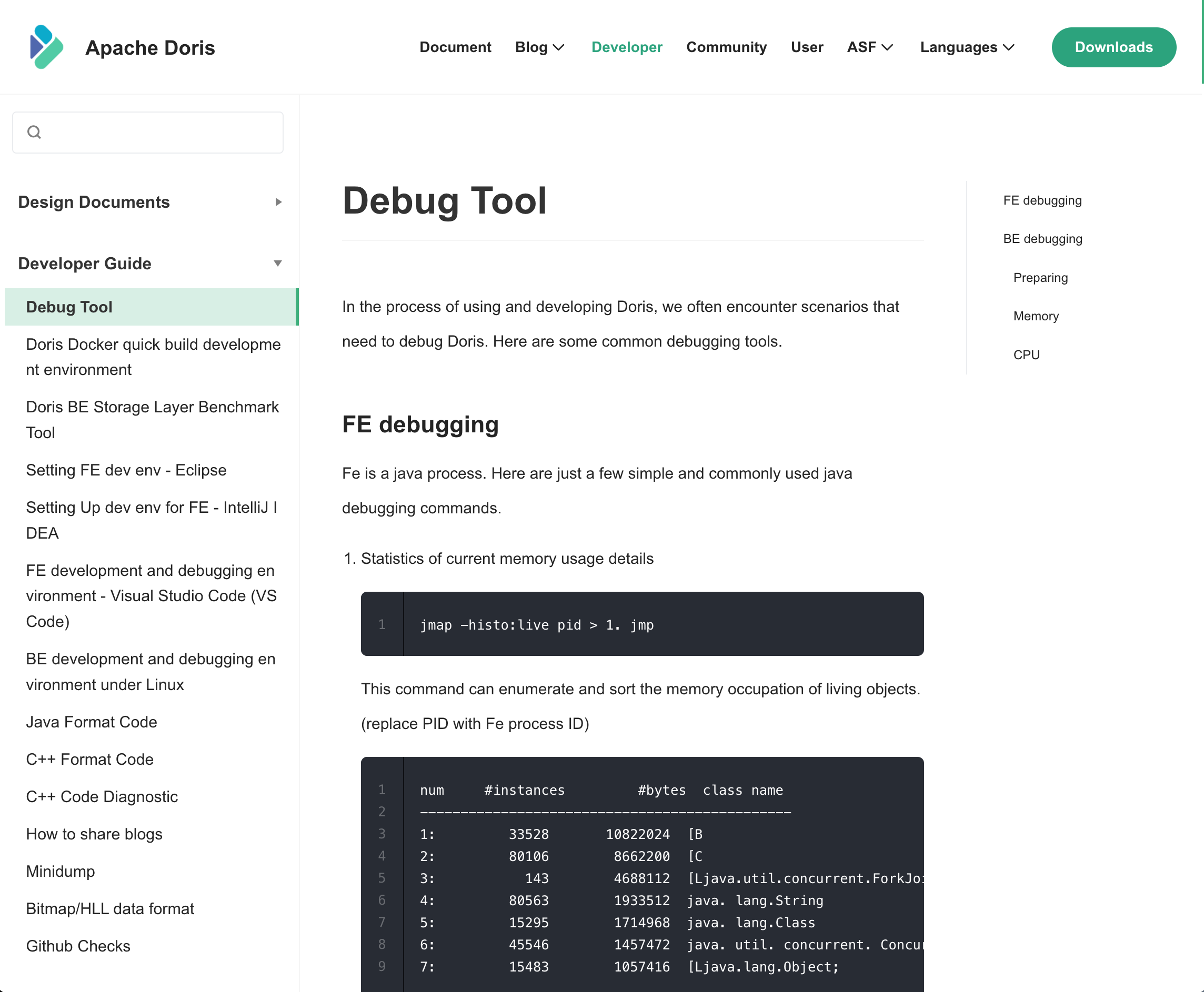
Task: Open the Blog dropdown menu
Action: coord(540,47)
